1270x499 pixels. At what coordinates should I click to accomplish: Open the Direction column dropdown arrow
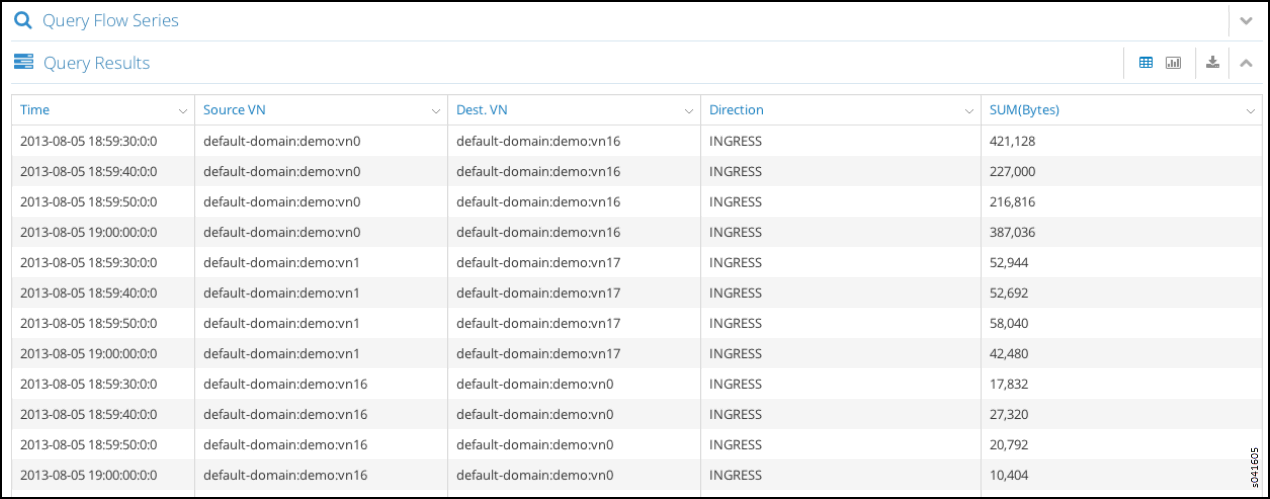(969, 111)
